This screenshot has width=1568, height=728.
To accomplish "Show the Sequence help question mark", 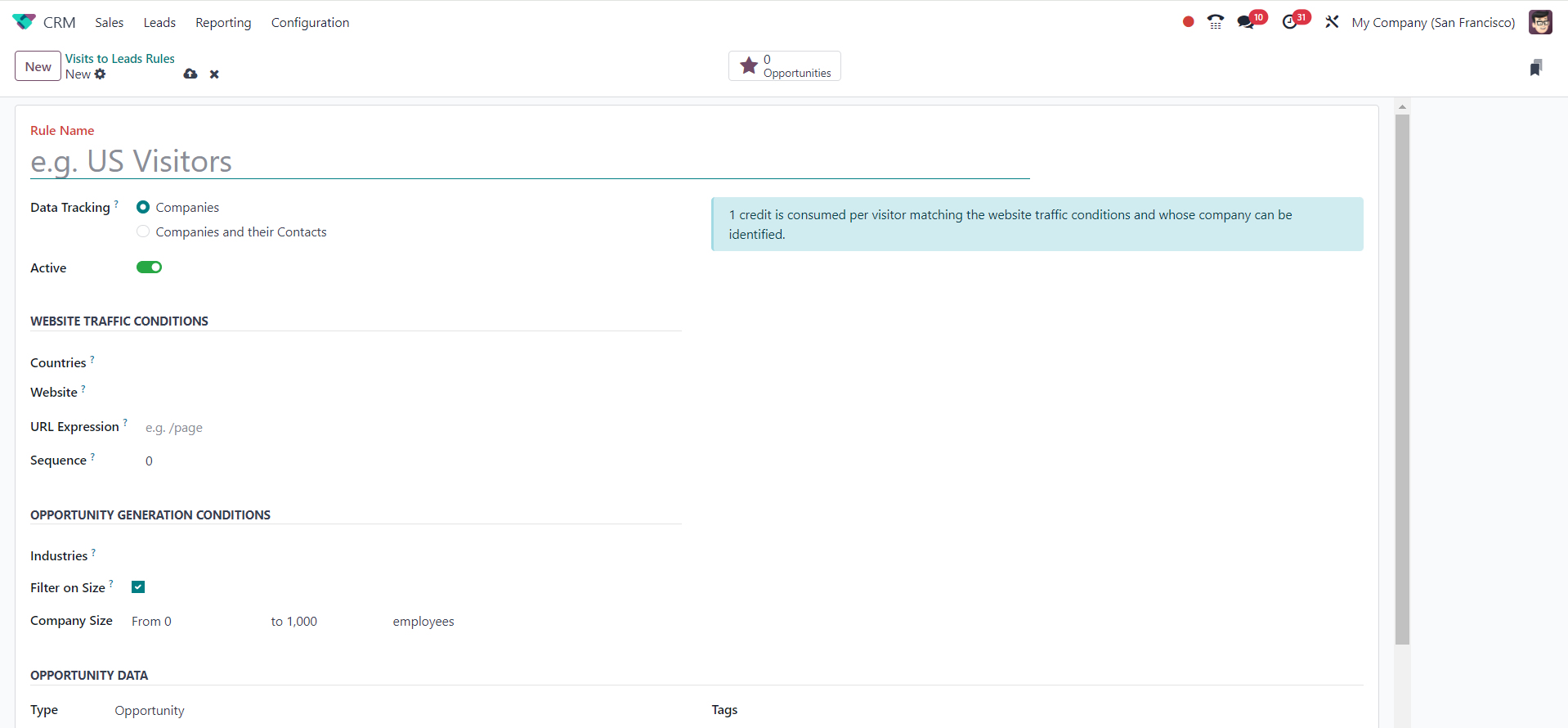I will pyautogui.click(x=92, y=456).
